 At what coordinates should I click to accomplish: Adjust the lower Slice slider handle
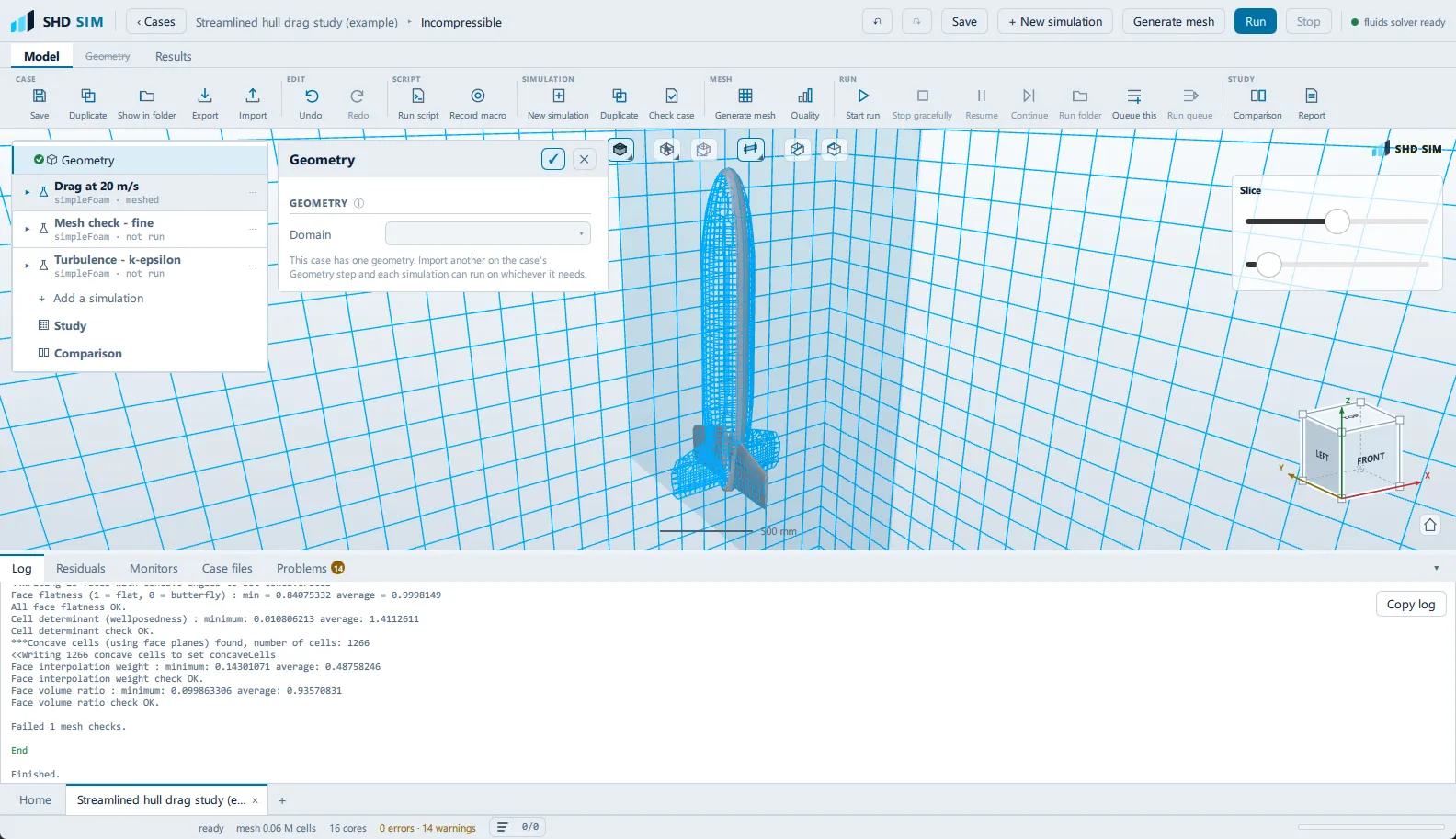(x=1269, y=265)
